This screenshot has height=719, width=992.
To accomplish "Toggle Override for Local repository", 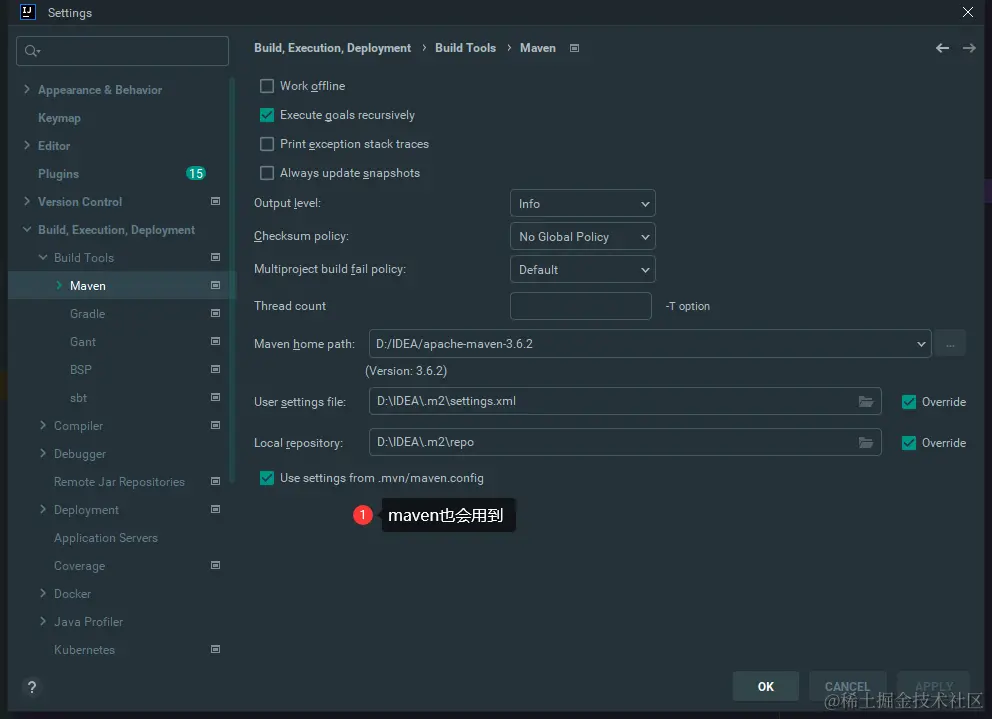I will click(x=908, y=443).
